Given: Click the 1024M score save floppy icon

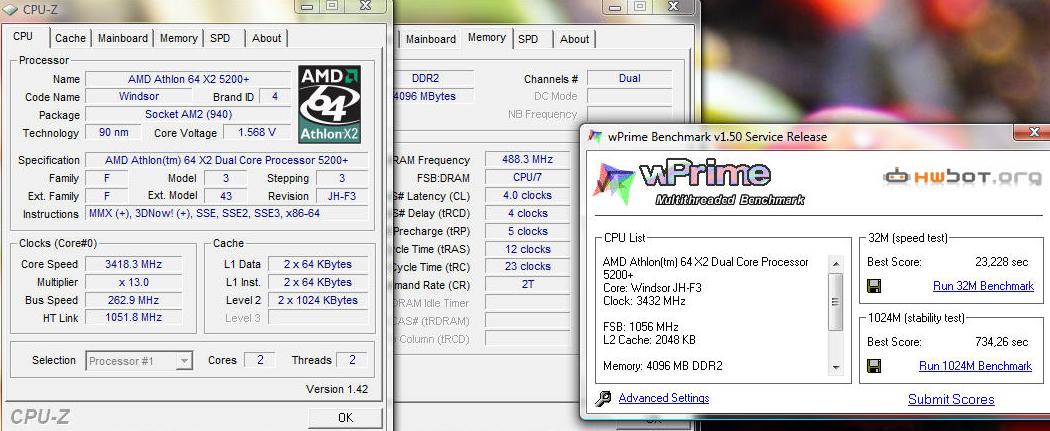Looking at the screenshot, I should click(x=874, y=366).
